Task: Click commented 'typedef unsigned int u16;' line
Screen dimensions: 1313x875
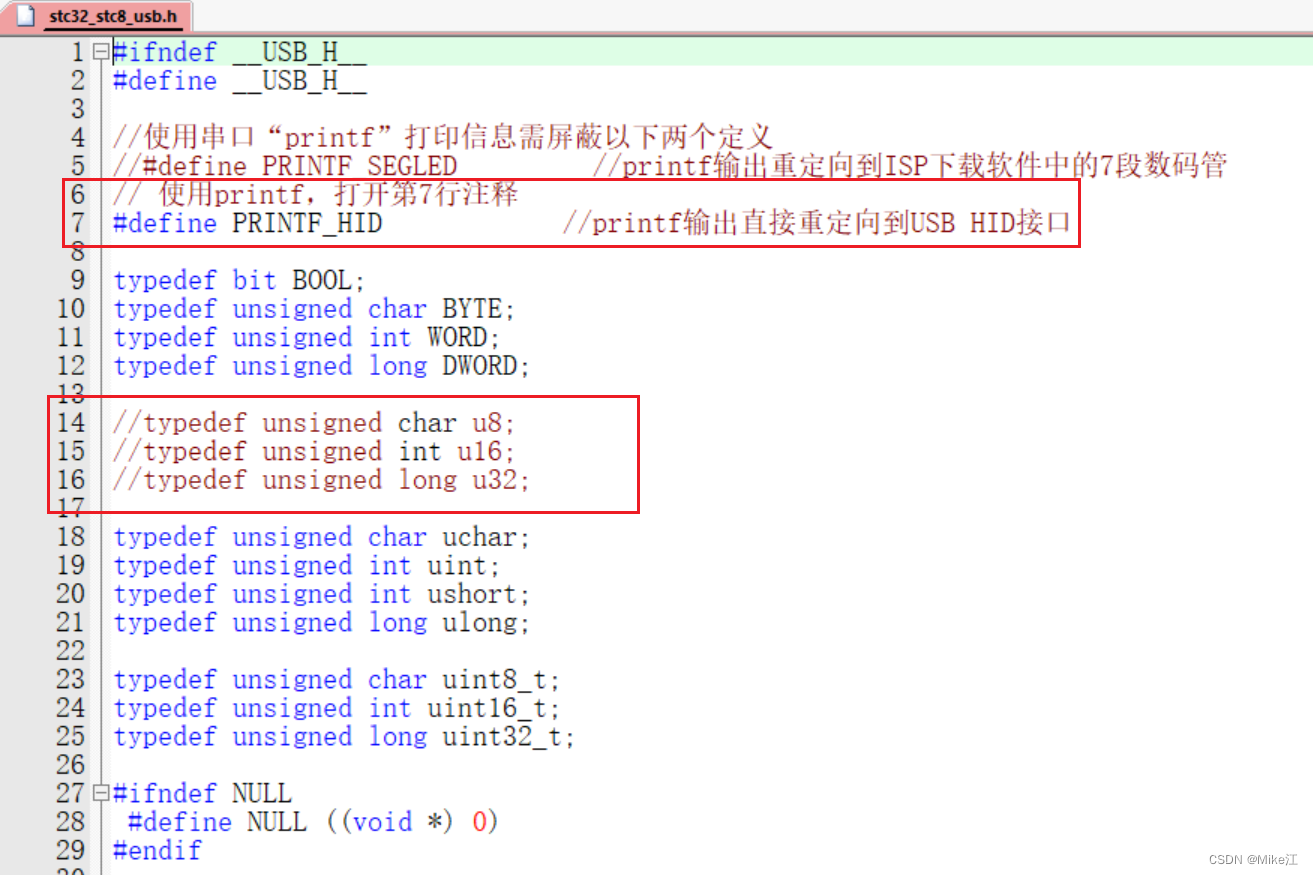Action: (315, 451)
